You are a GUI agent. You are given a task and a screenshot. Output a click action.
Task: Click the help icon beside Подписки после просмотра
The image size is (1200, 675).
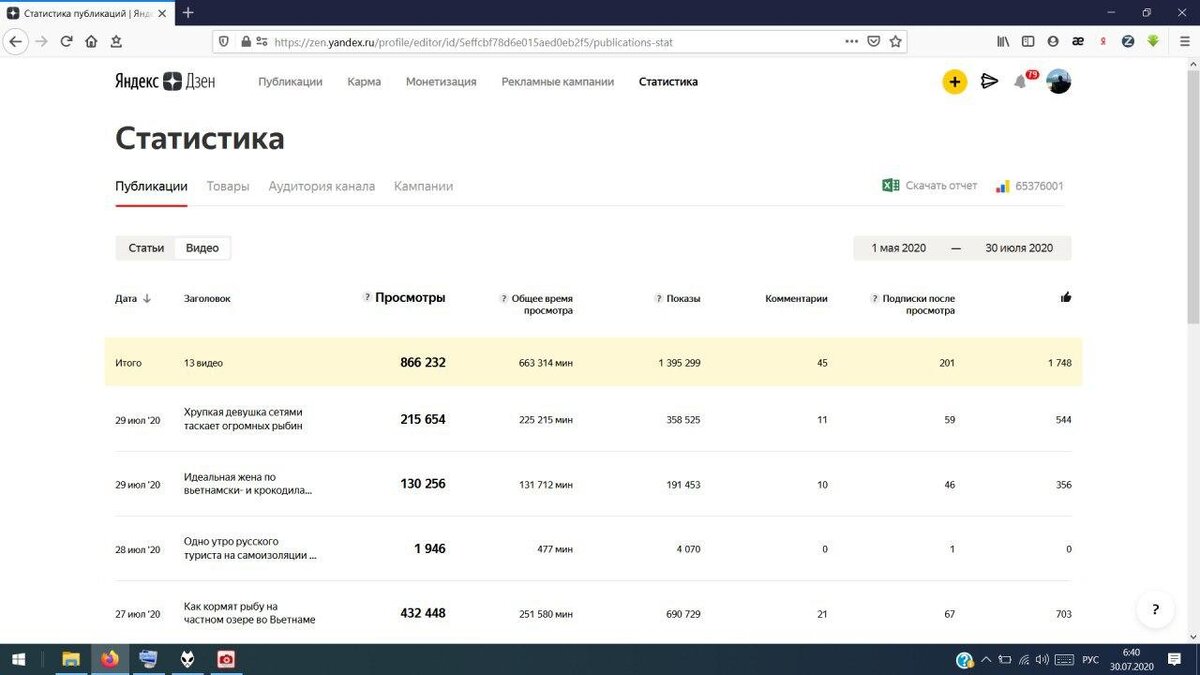[x=874, y=298]
